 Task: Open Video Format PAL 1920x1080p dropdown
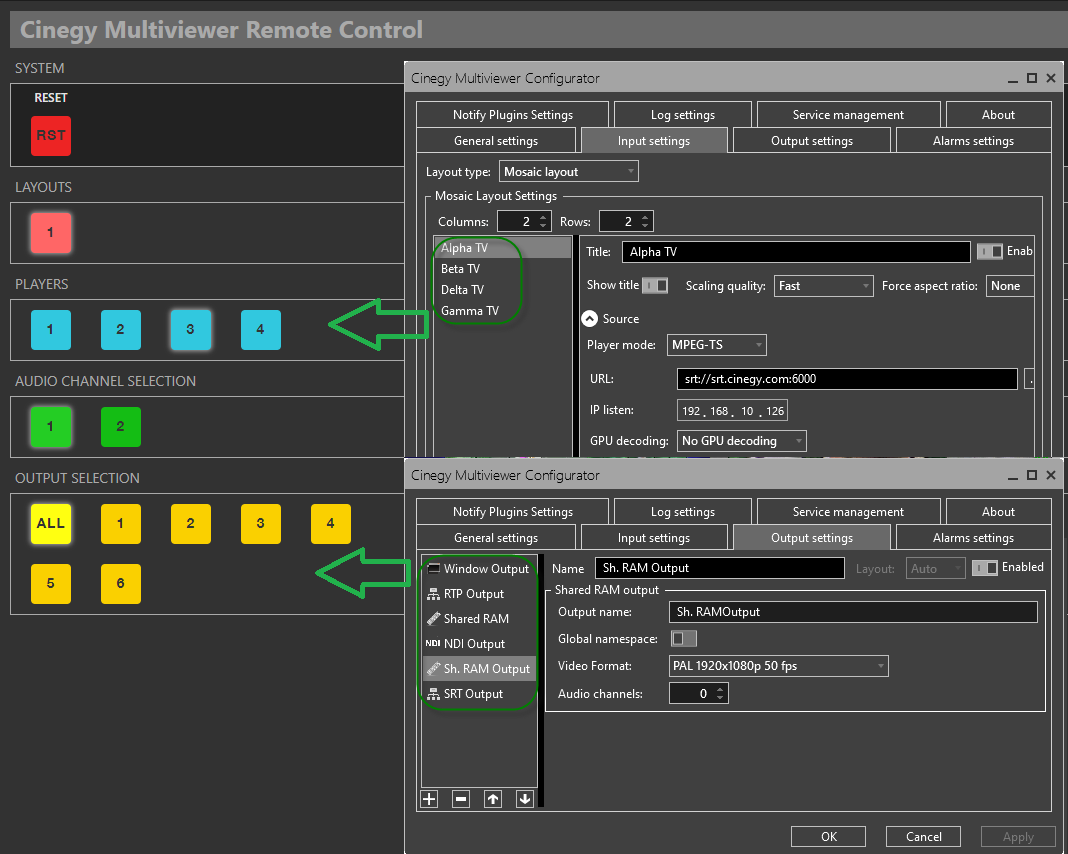[779, 666]
